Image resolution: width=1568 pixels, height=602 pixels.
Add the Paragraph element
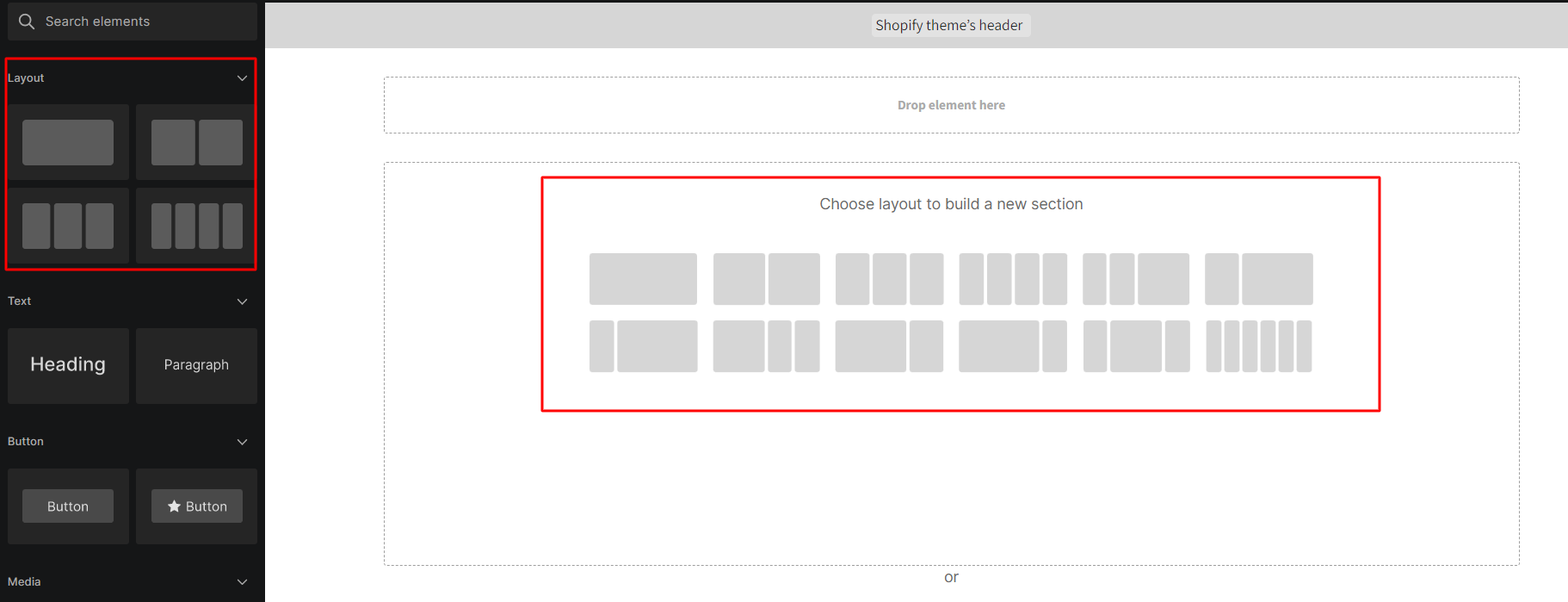pyautogui.click(x=196, y=365)
